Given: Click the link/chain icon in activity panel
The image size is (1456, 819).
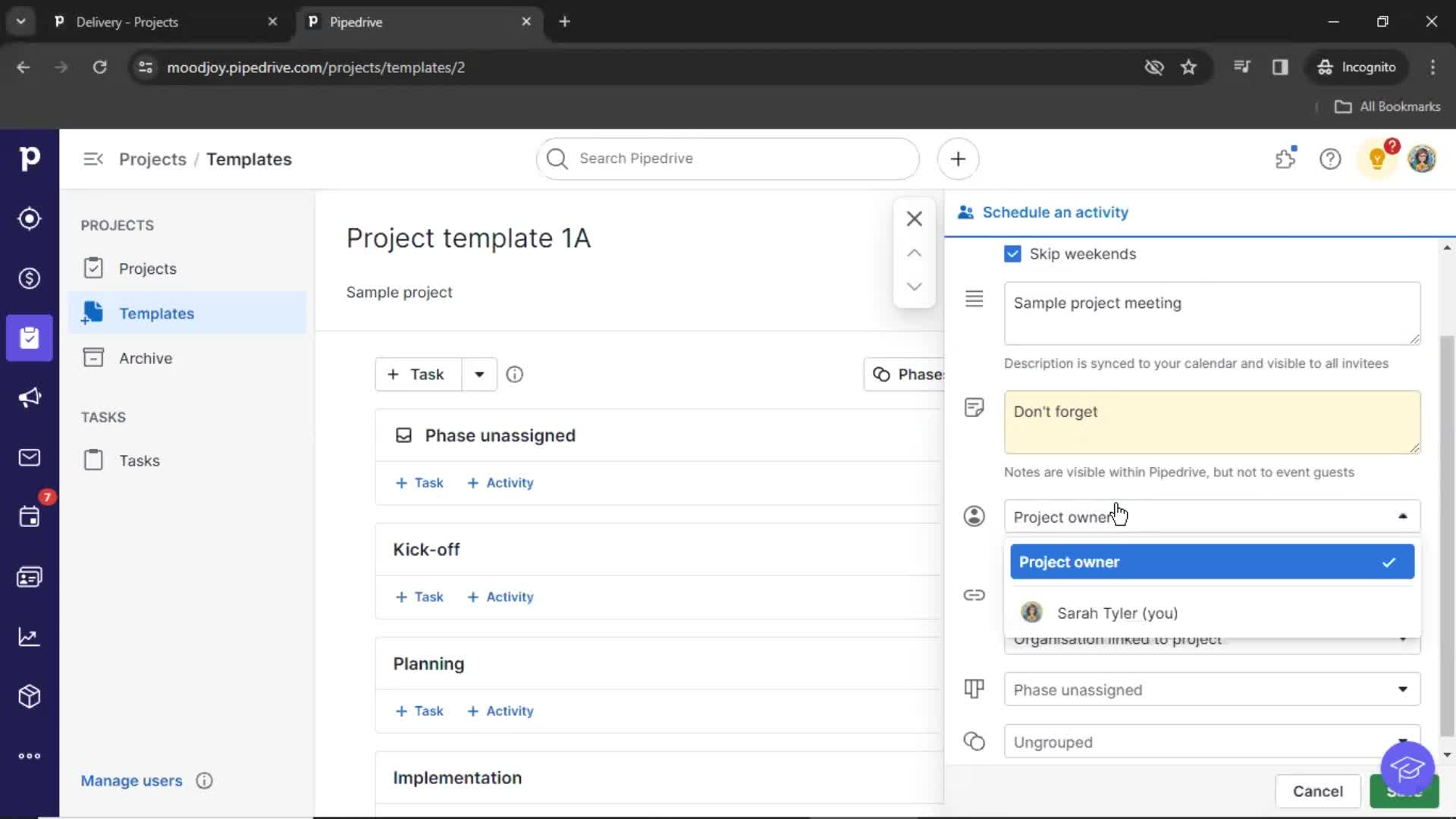Looking at the screenshot, I should 974,595.
